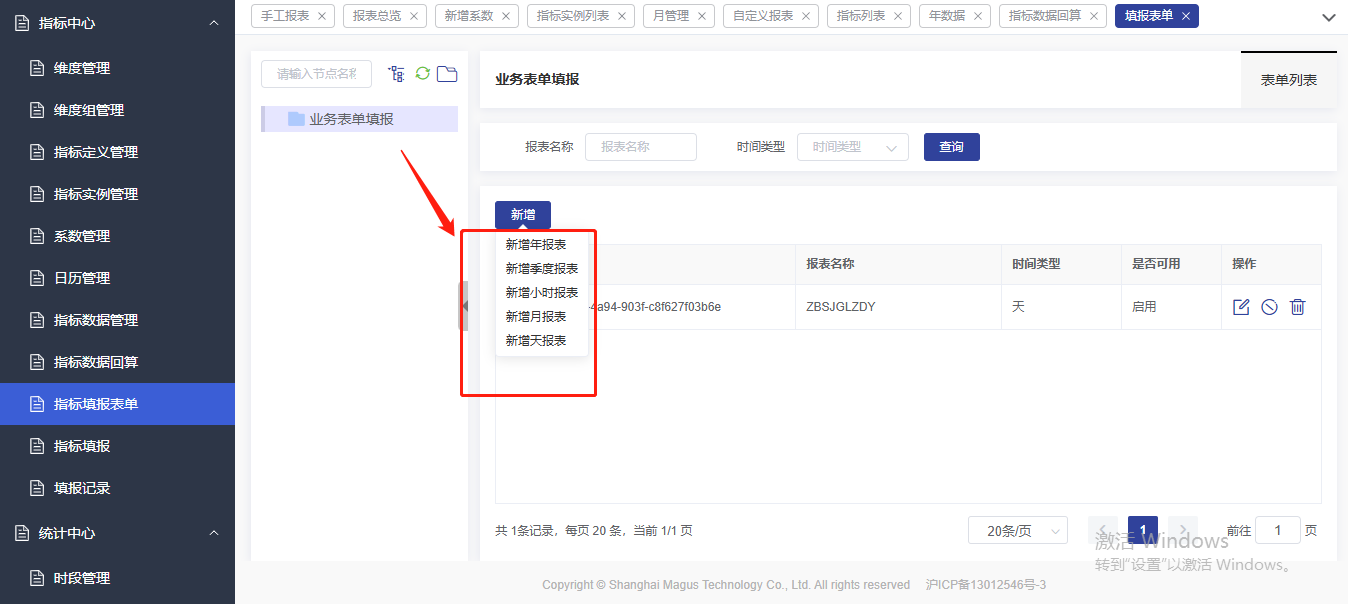The image size is (1348, 604).
Task: Open 日历管理 in the sidebar
Action: (x=82, y=278)
